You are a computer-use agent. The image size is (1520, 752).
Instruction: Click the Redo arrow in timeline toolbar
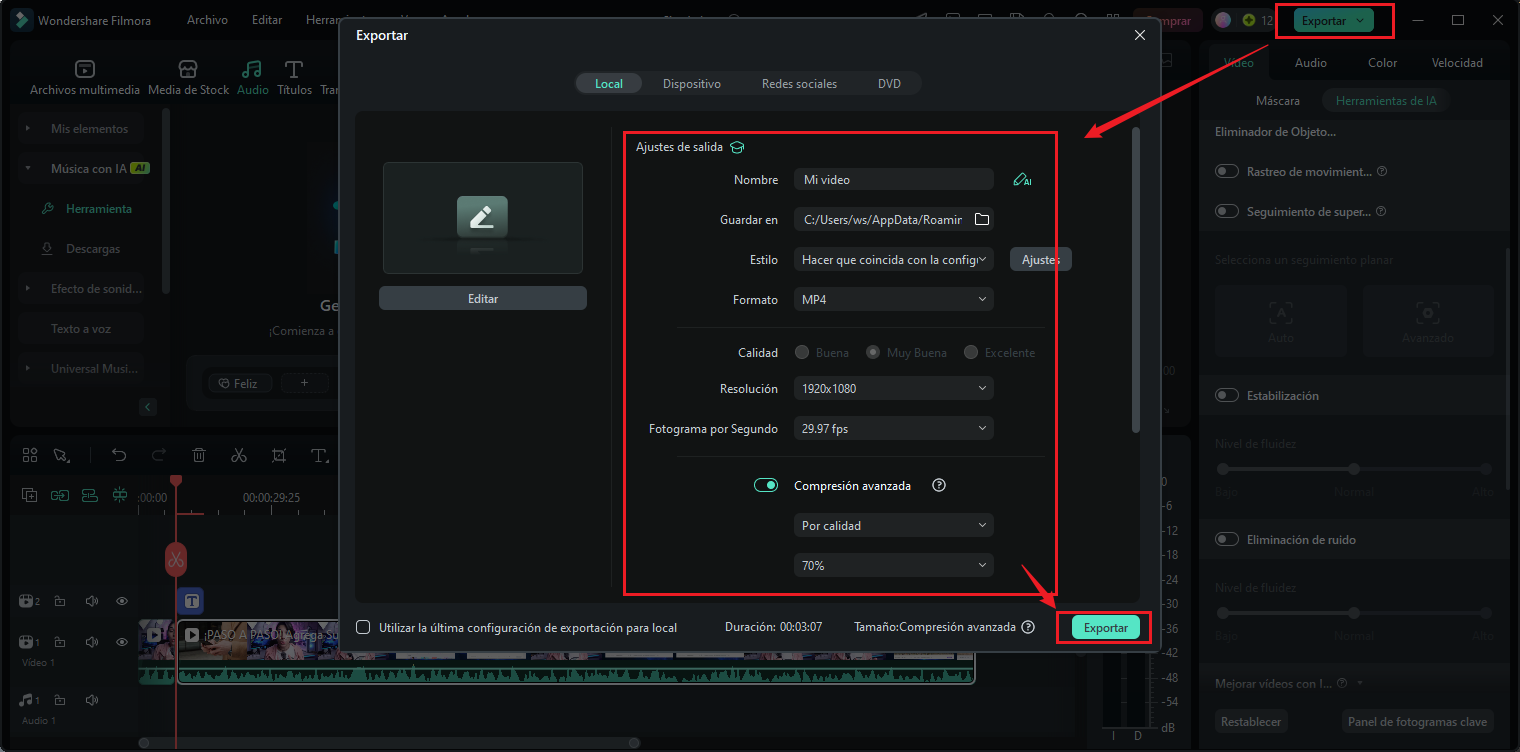(x=159, y=455)
